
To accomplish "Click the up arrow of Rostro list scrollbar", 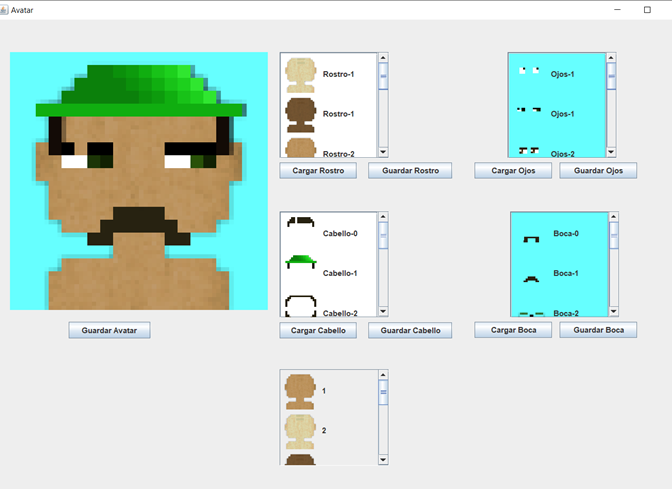I will (383, 57).
